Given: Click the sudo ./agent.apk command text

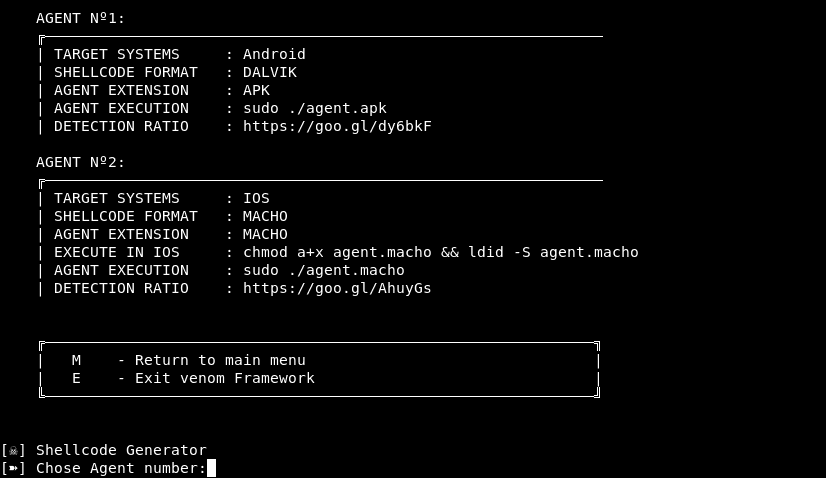Looking at the screenshot, I should (x=314, y=109).
